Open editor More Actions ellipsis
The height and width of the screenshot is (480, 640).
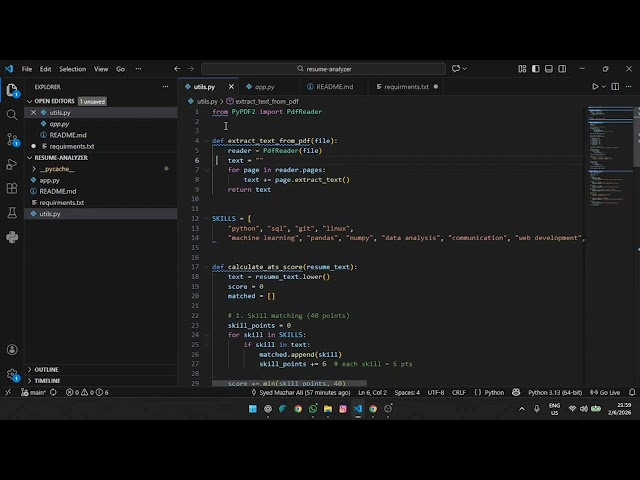click(x=628, y=87)
